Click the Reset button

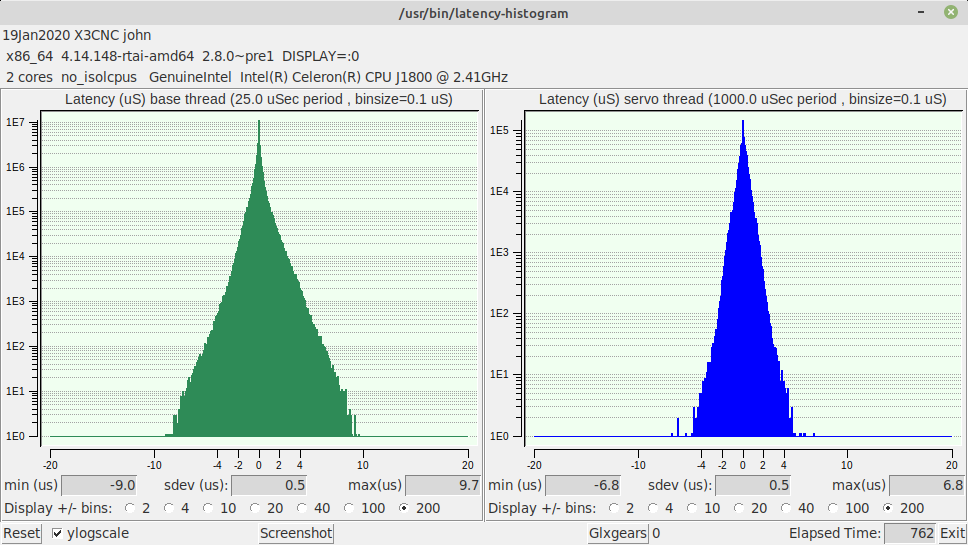click(21, 534)
